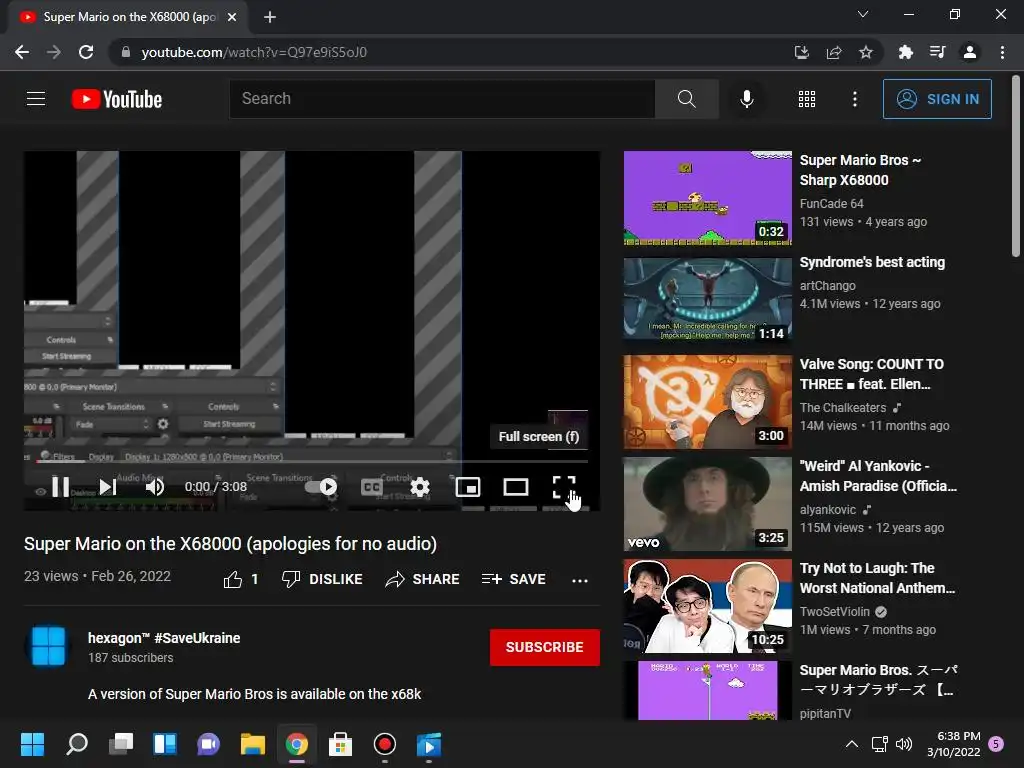1024x768 pixels.
Task: Open Try Not to Laugh thumbnail
Action: click(x=707, y=605)
